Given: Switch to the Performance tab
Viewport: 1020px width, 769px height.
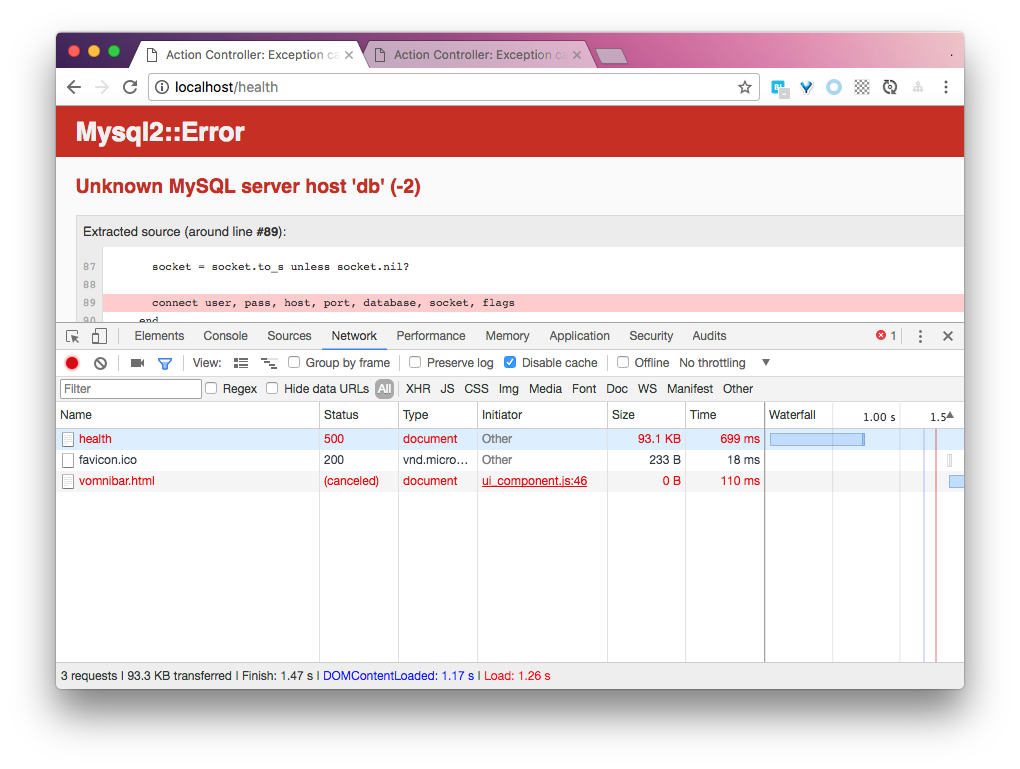Looking at the screenshot, I should [x=431, y=336].
